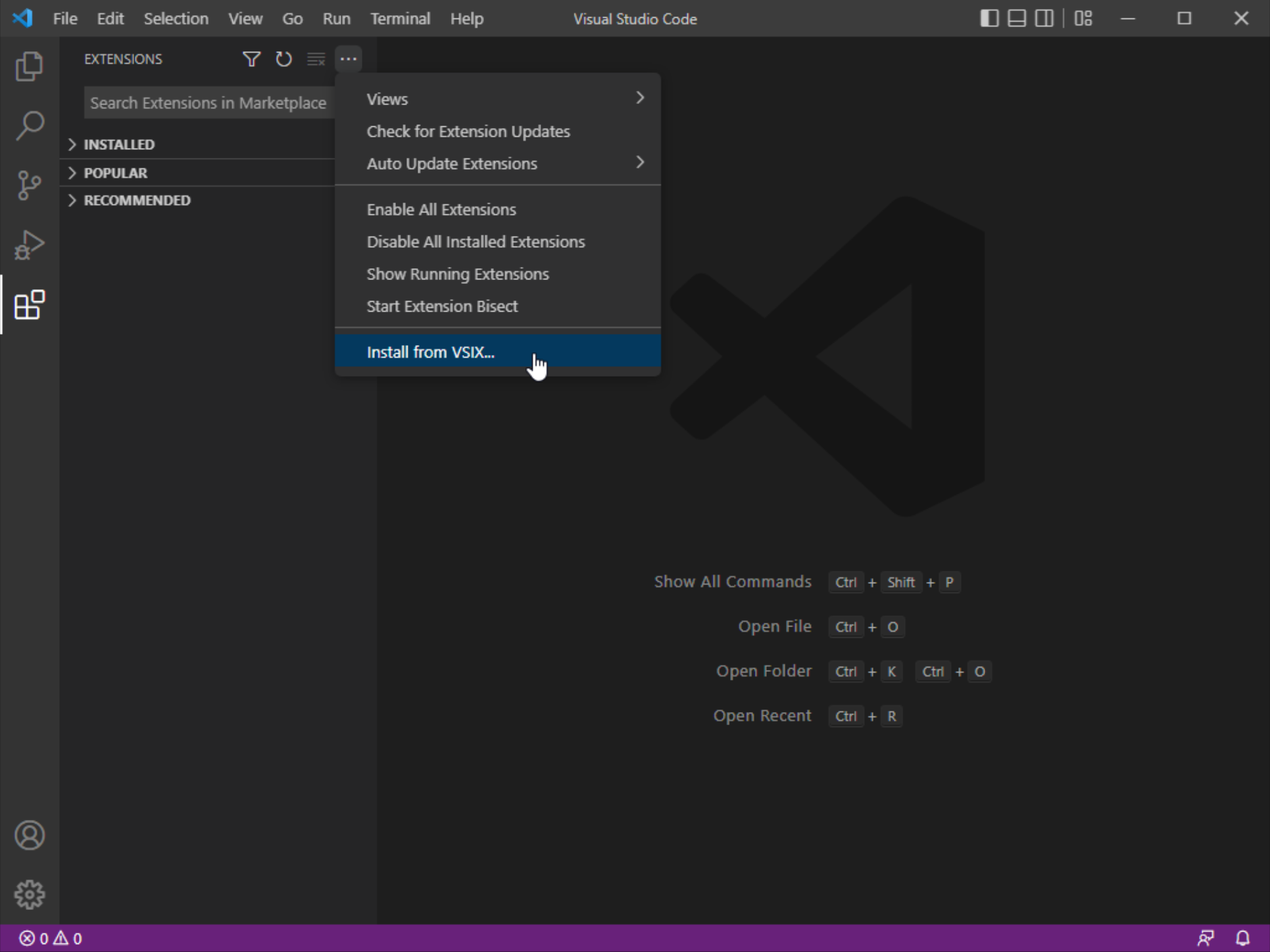The image size is (1270, 952).
Task: Select Disable All Installed Extensions
Action: 498,241
